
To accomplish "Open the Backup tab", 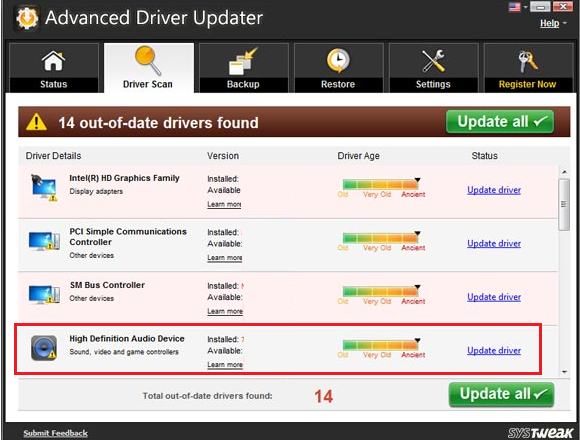I will pos(244,68).
